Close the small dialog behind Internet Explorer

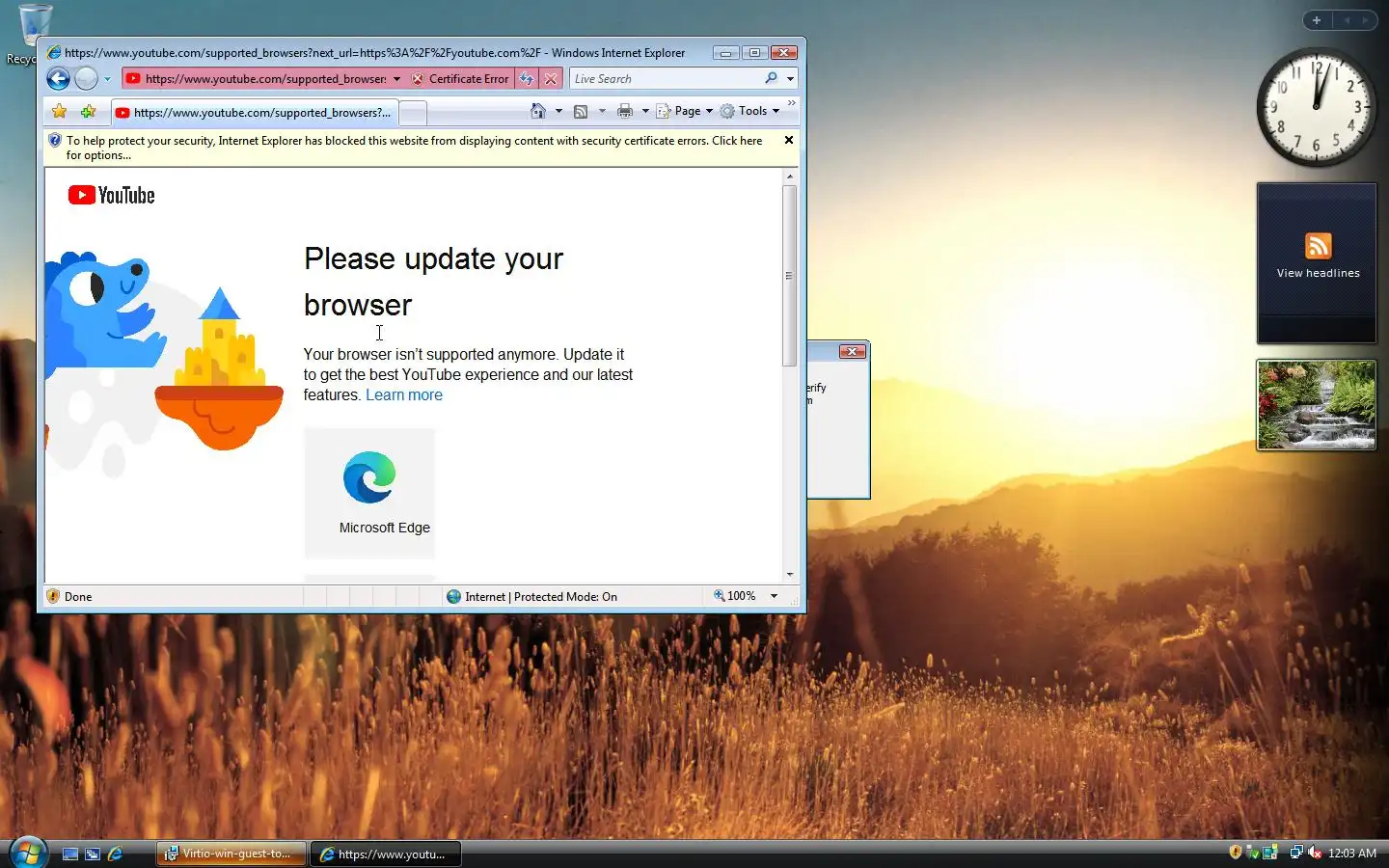tap(852, 352)
